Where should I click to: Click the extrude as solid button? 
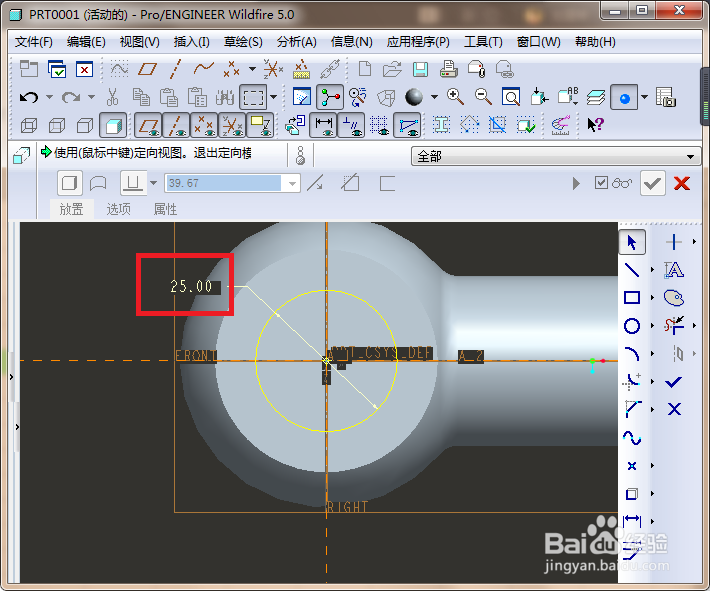click(x=70, y=183)
